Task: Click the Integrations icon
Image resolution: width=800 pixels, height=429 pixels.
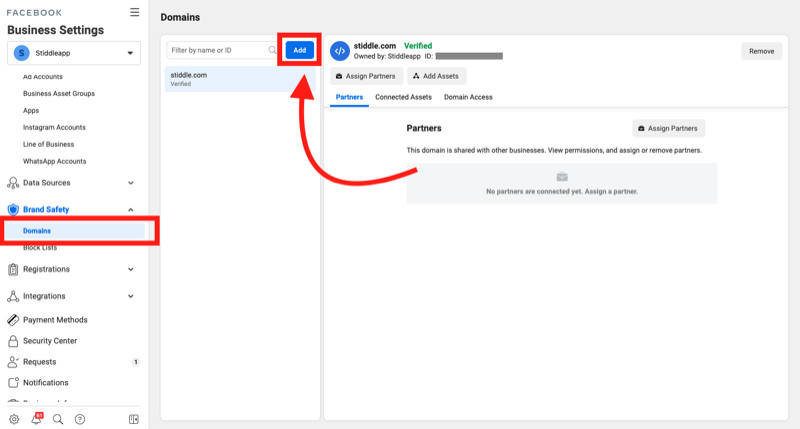Action: [13, 296]
